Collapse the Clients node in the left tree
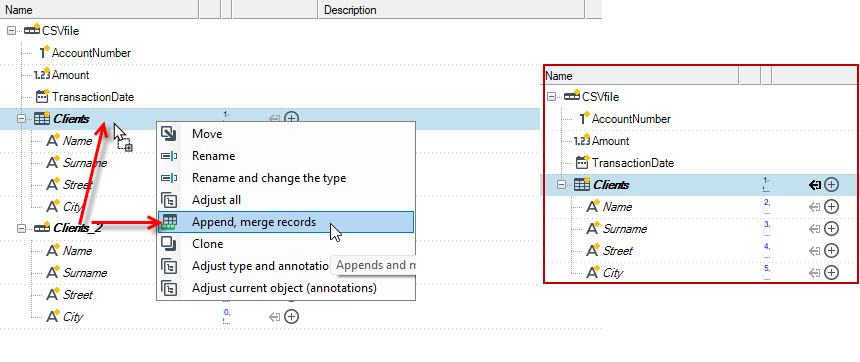The height and width of the screenshot is (362, 860). pos(22,118)
